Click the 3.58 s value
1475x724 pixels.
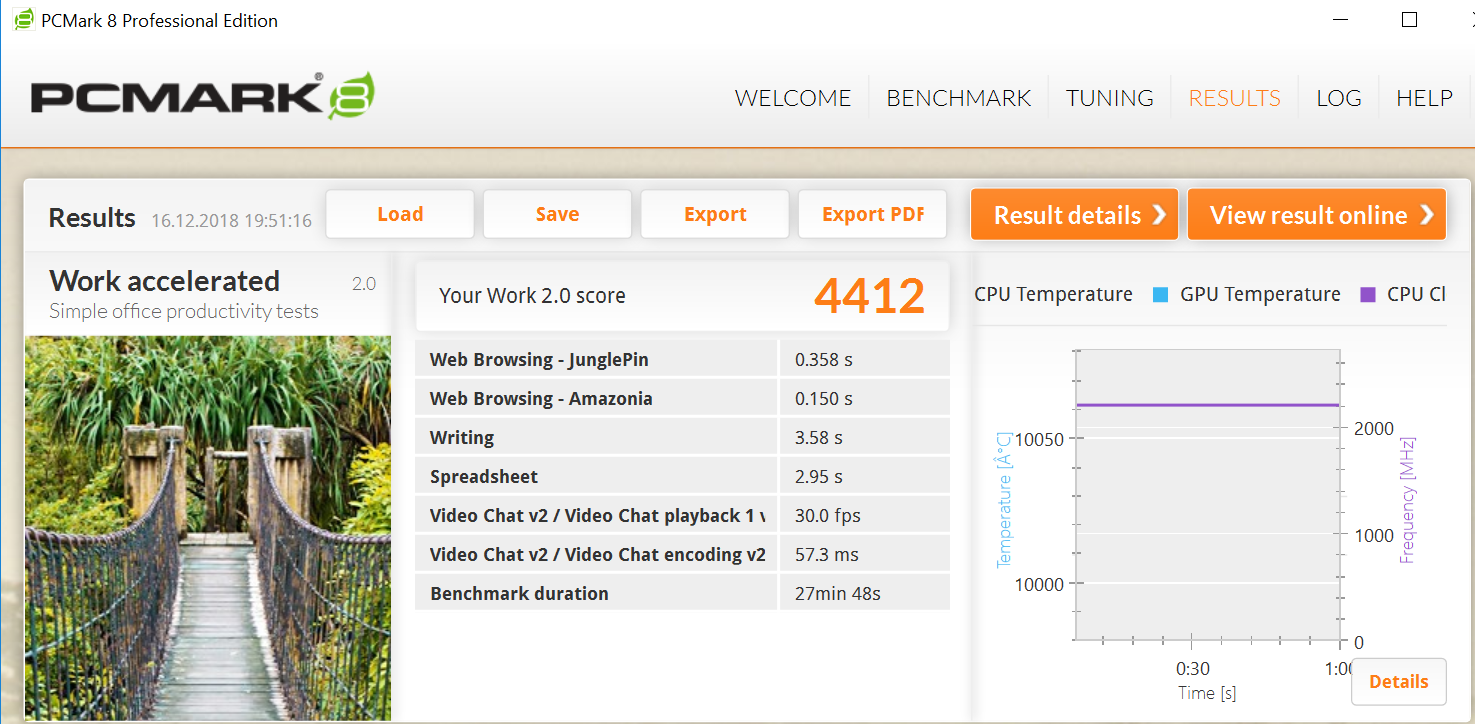[819, 438]
